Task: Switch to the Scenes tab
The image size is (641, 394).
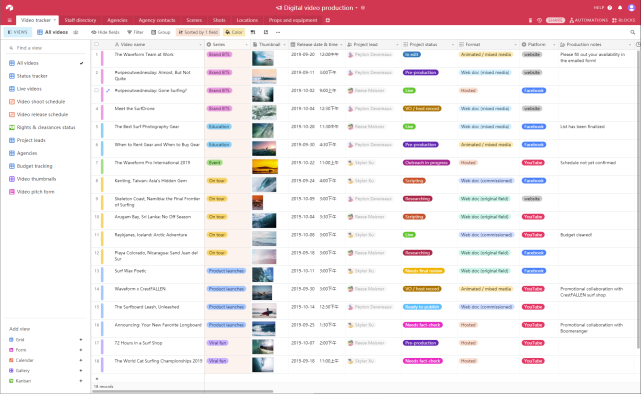Action: tap(194, 20)
